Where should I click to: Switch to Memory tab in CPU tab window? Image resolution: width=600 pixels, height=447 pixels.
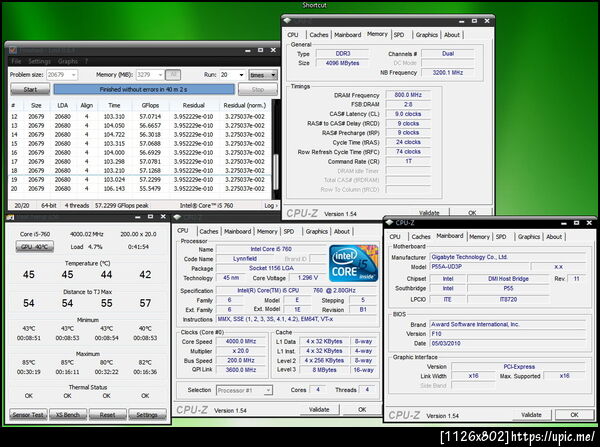point(267,232)
